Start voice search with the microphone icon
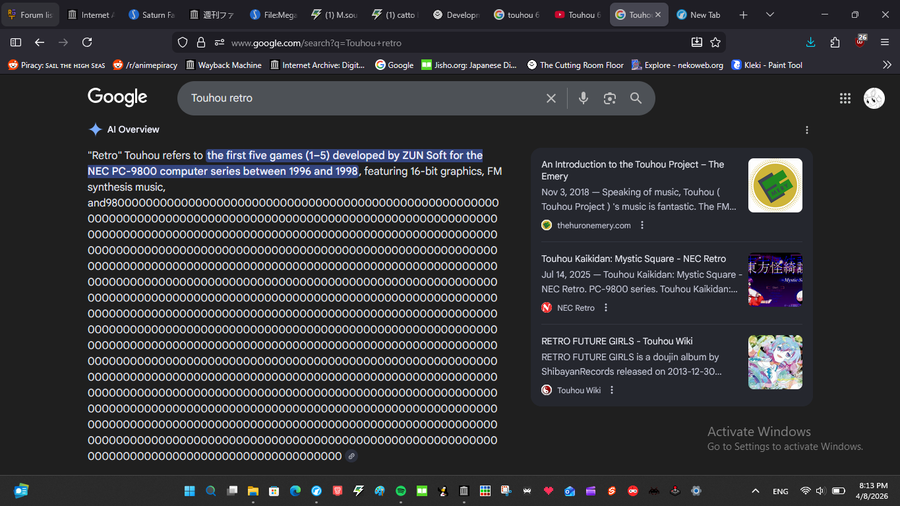 583,98
